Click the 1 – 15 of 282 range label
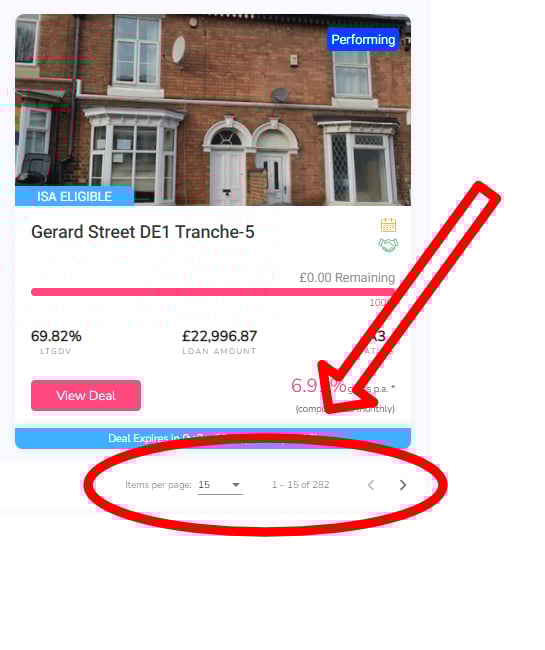Viewport: 545px width, 650px height. point(300,485)
